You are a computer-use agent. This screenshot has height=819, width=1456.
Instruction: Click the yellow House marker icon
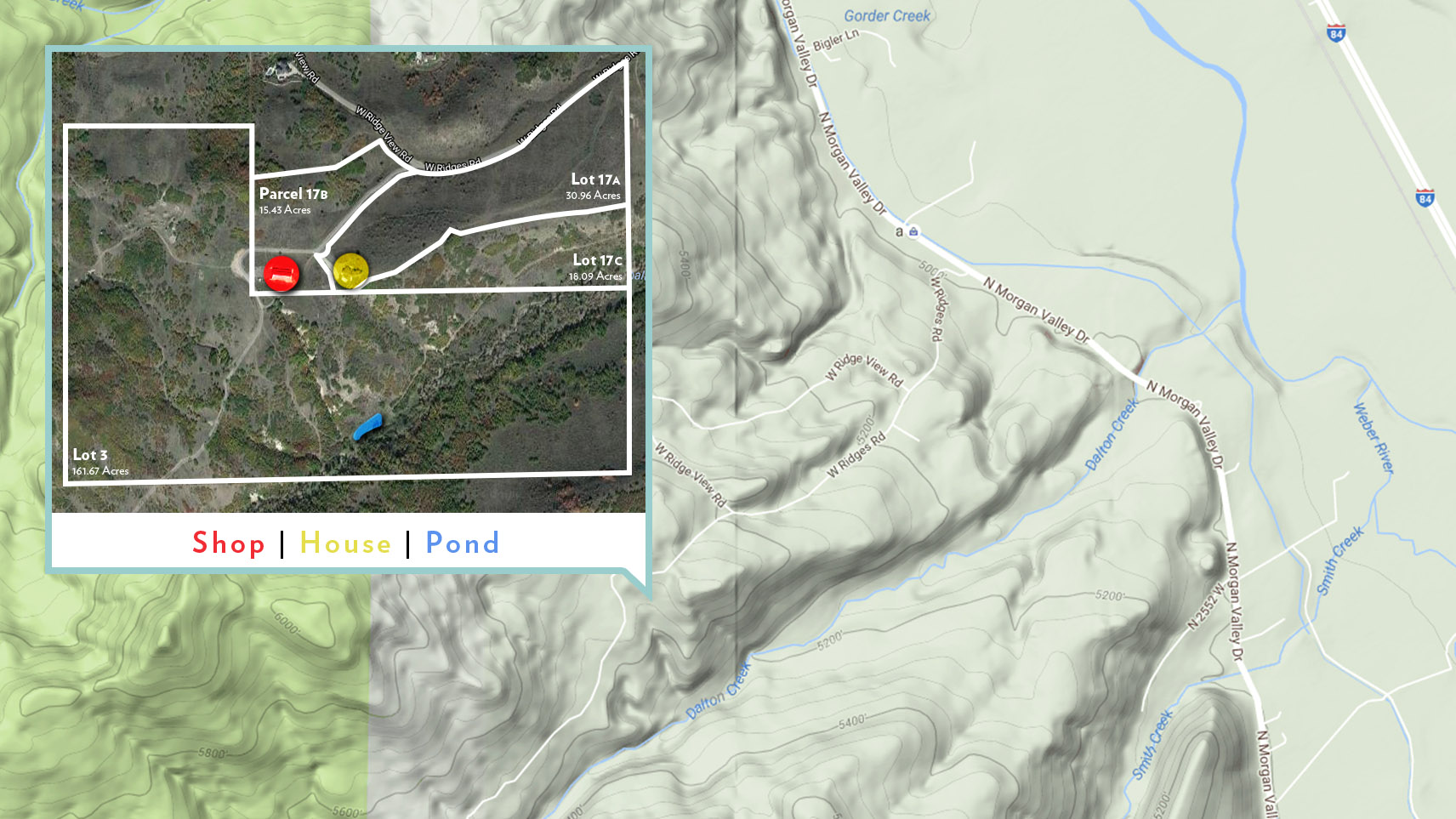click(350, 270)
